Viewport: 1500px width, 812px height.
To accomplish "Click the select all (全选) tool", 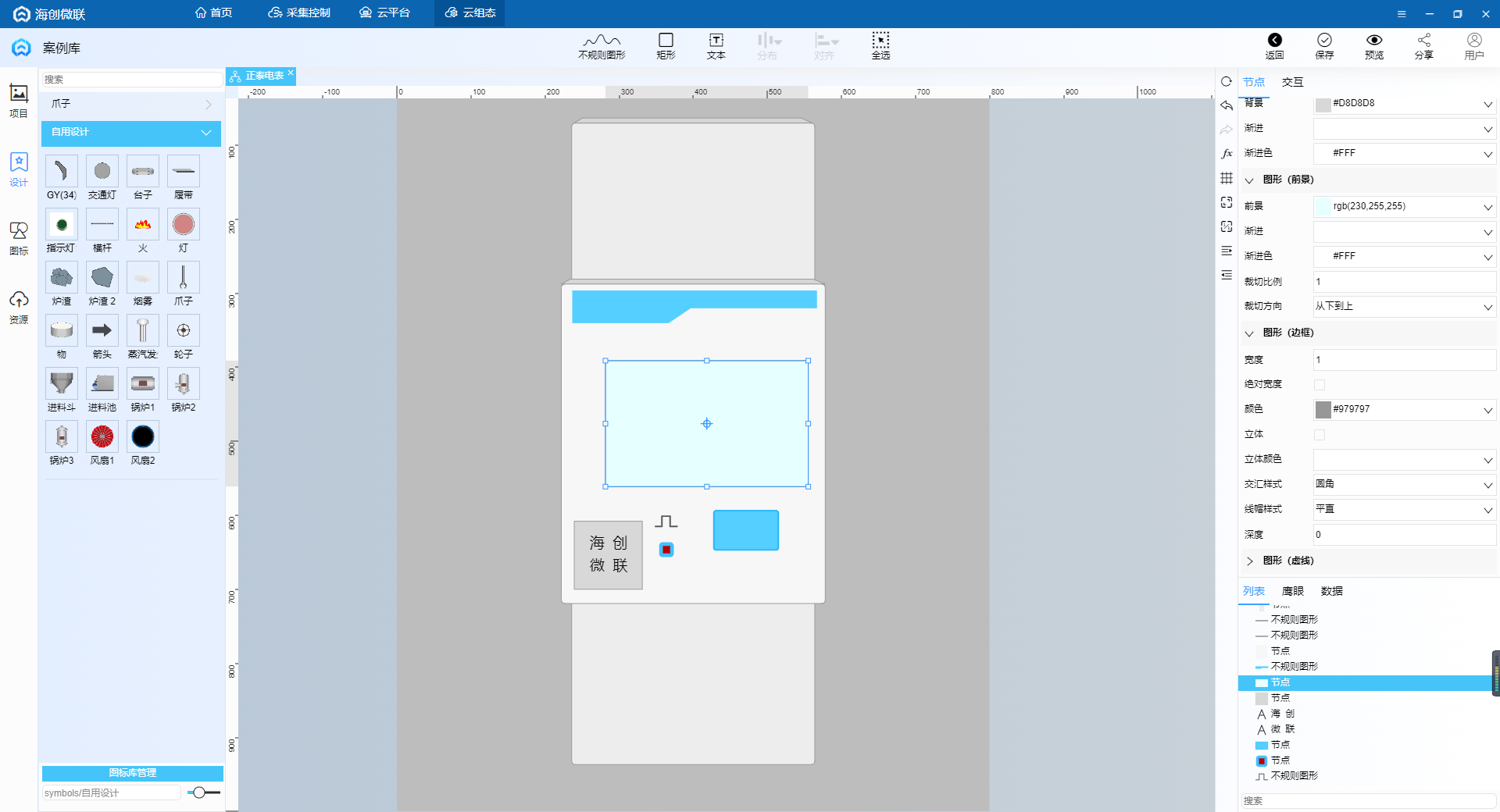I will coord(880,46).
